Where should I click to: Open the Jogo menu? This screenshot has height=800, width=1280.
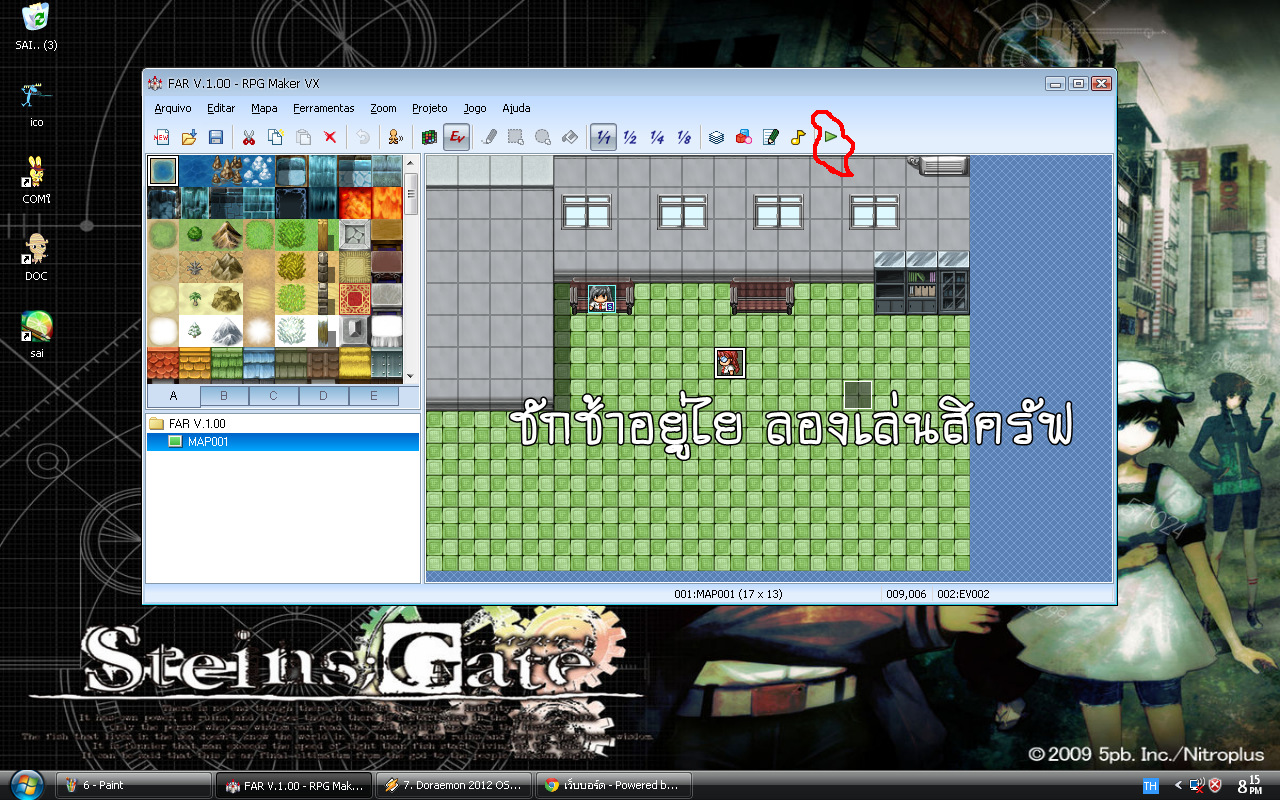tap(475, 108)
